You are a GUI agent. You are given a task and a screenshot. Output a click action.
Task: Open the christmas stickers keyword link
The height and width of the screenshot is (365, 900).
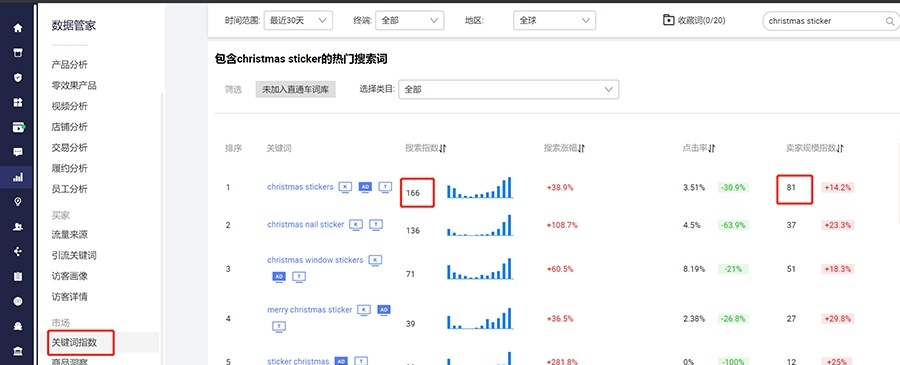pos(300,187)
